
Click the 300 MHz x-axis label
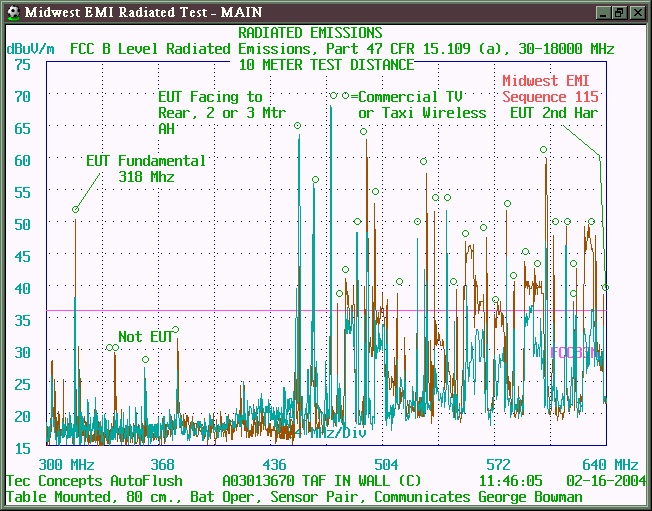(x=66, y=465)
